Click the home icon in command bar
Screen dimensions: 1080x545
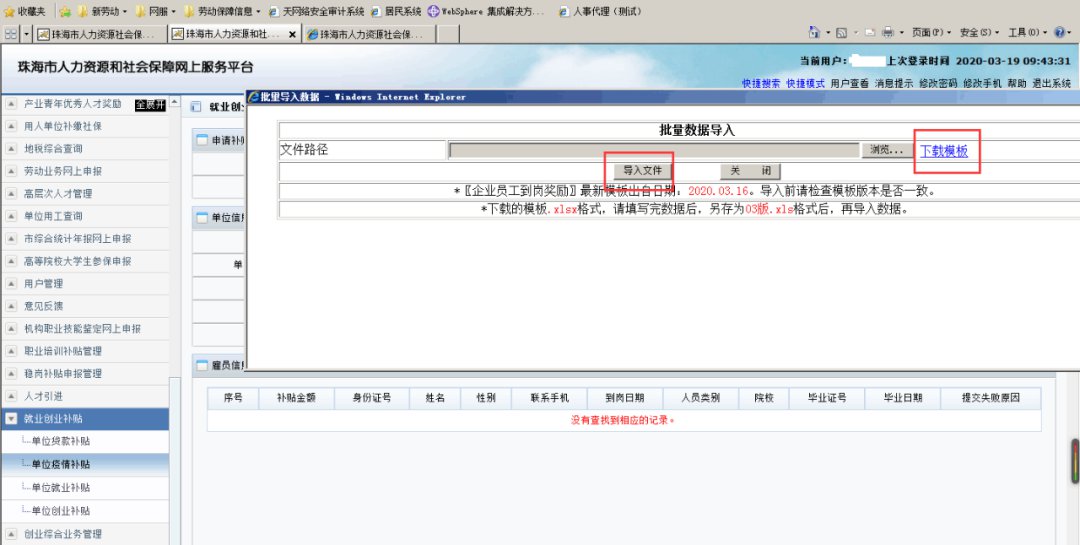815,33
